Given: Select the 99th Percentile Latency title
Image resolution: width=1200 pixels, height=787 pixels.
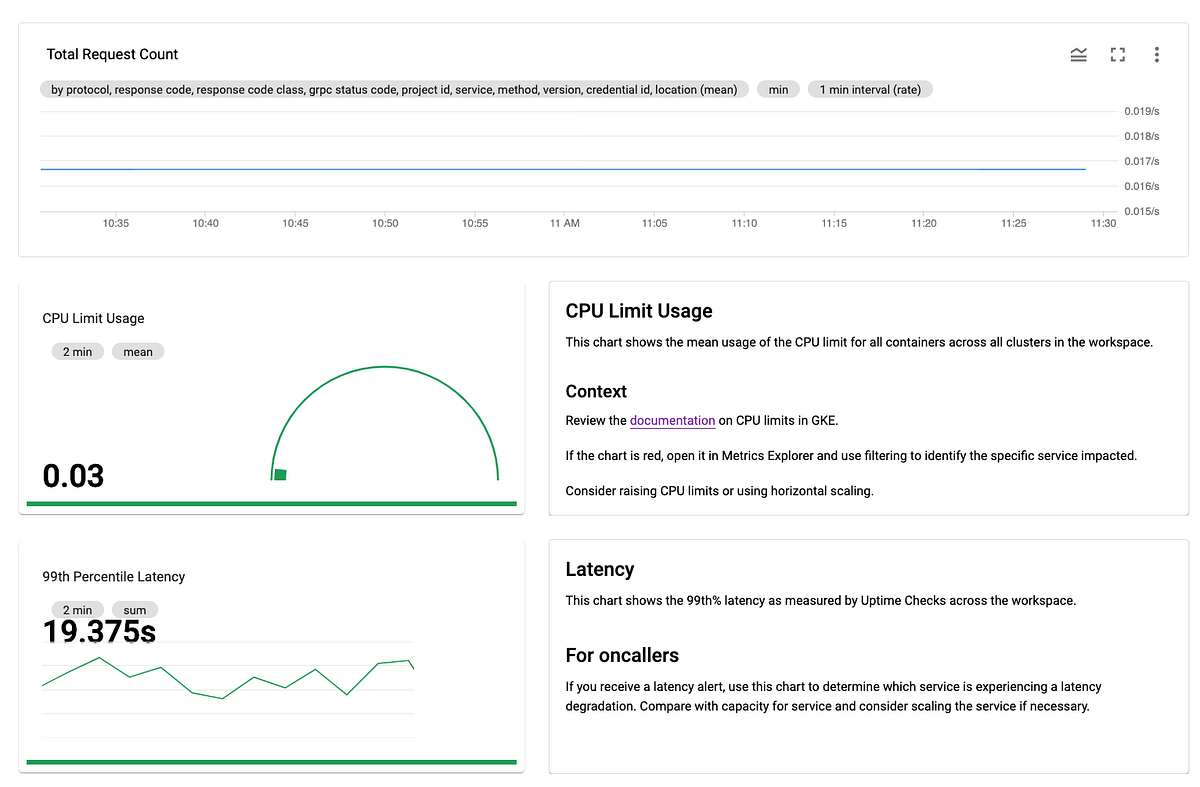Looking at the screenshot, I should click(113, 577).
